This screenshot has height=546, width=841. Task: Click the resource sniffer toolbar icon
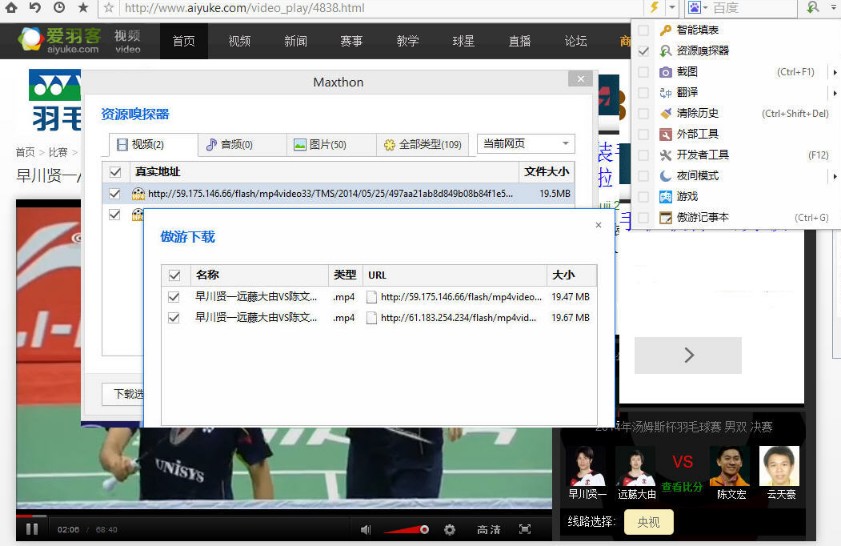click(x=813, y=8)
